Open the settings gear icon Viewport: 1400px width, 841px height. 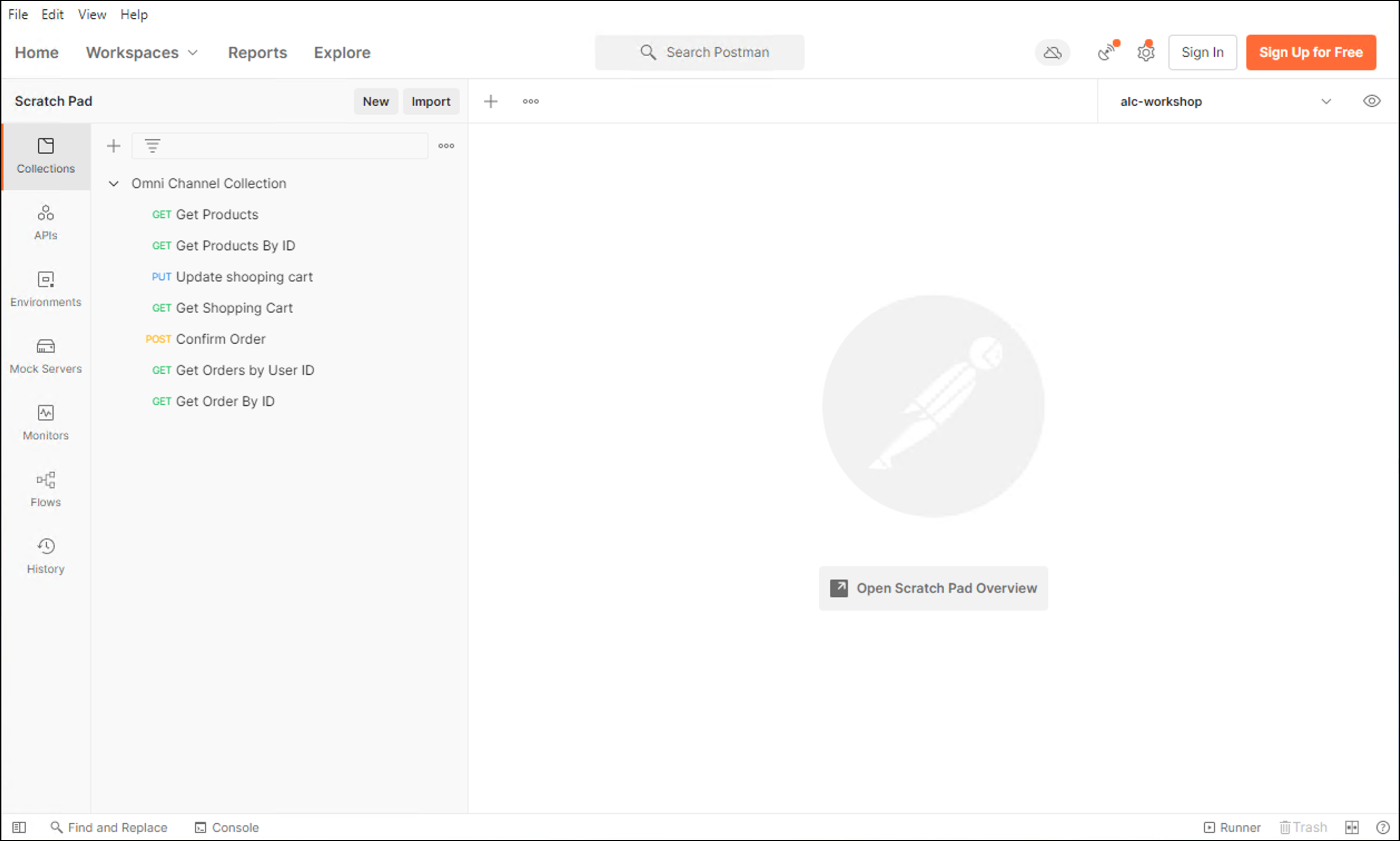(x=1146, y=53)
